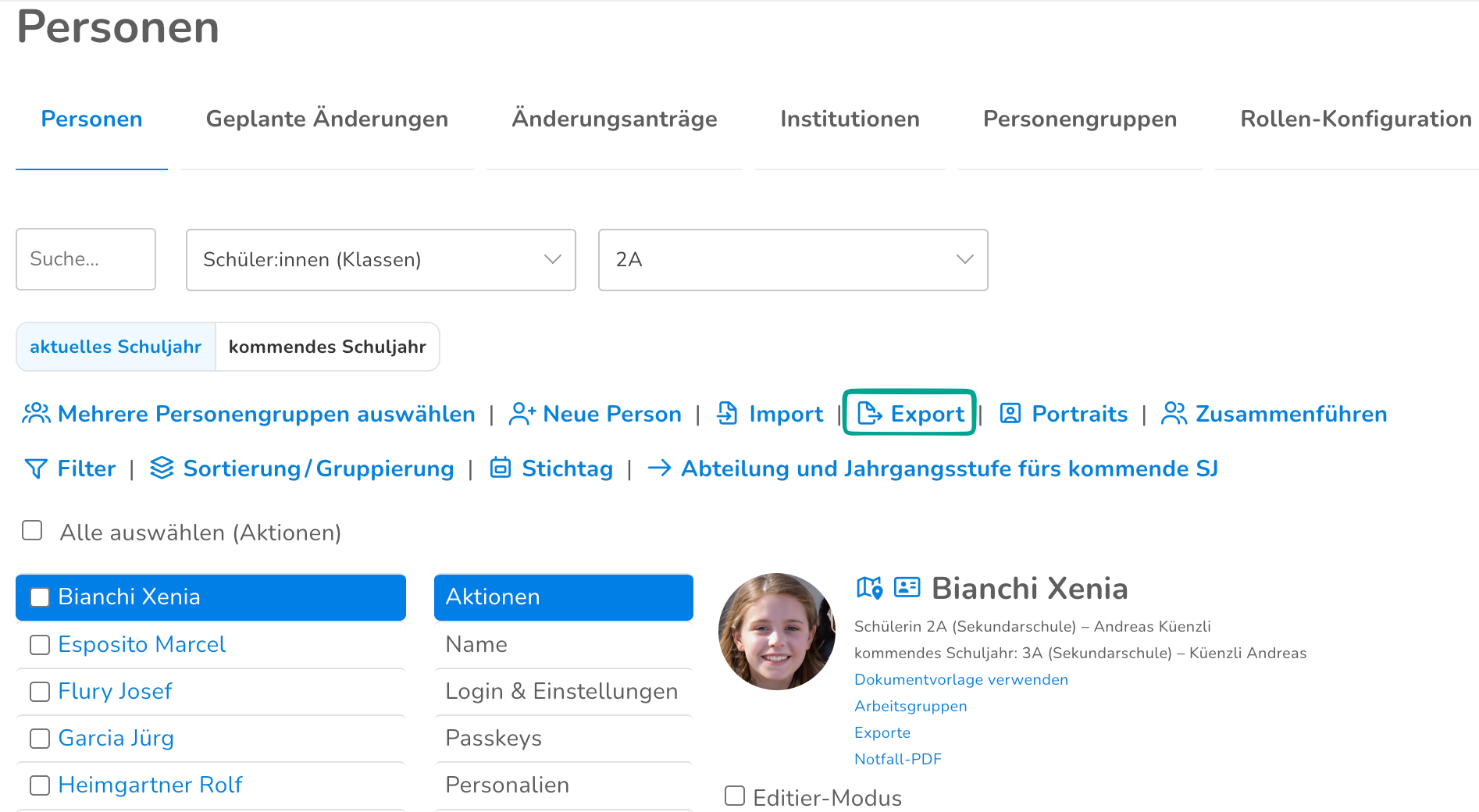
Task: Open the Notfall-PDF link
Action: click(898, 759)
